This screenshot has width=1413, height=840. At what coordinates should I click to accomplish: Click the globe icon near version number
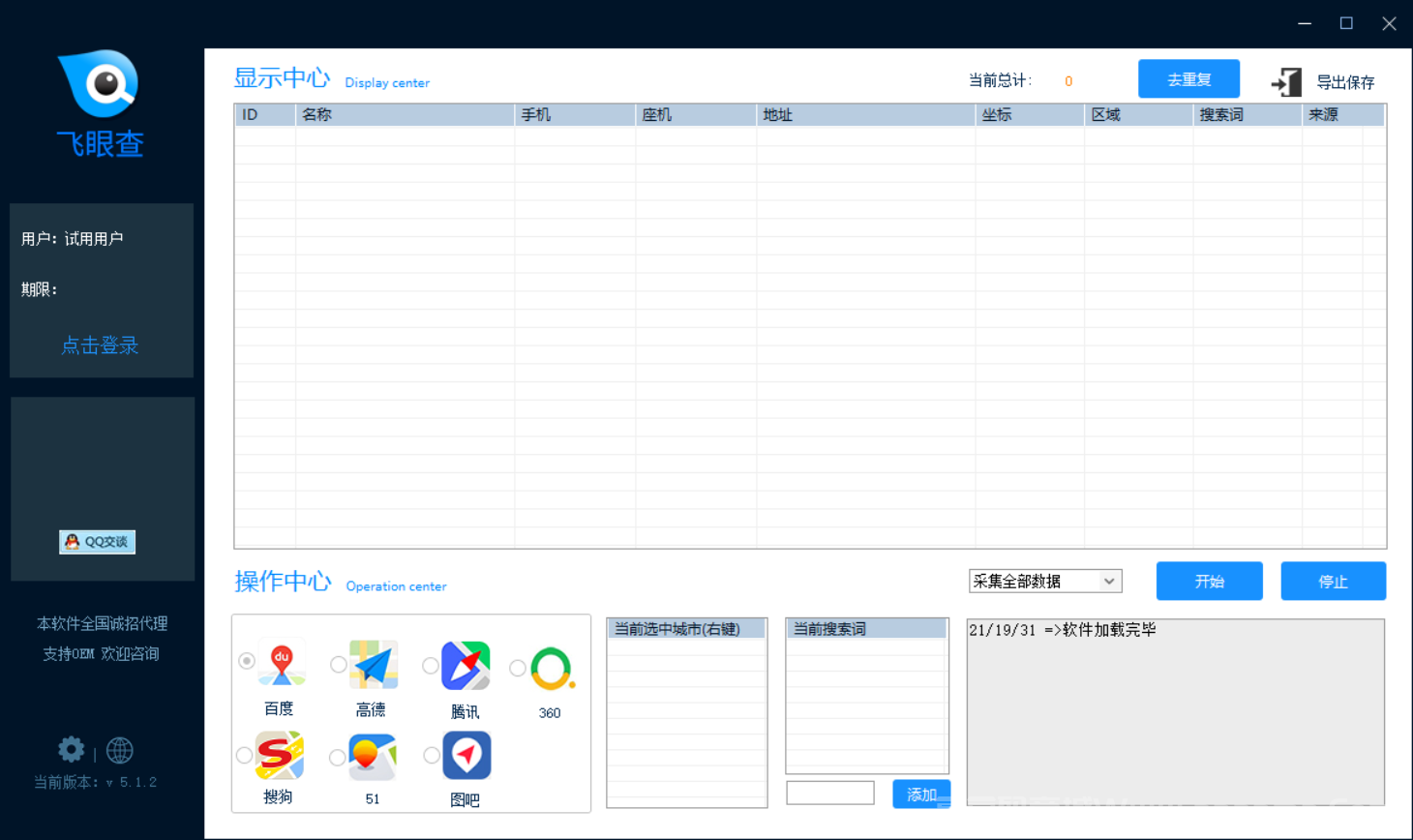[119, 749]
